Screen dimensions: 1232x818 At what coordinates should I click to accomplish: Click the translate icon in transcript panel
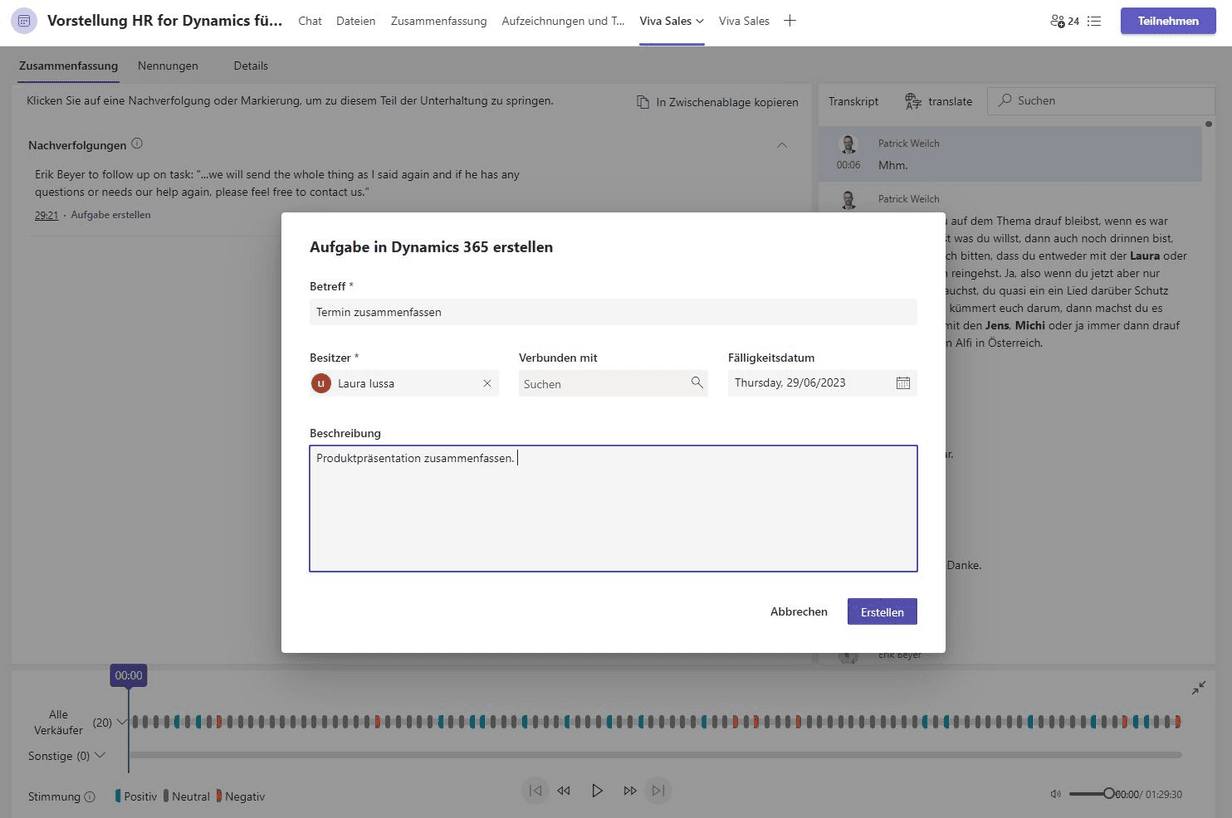point(913,101)
